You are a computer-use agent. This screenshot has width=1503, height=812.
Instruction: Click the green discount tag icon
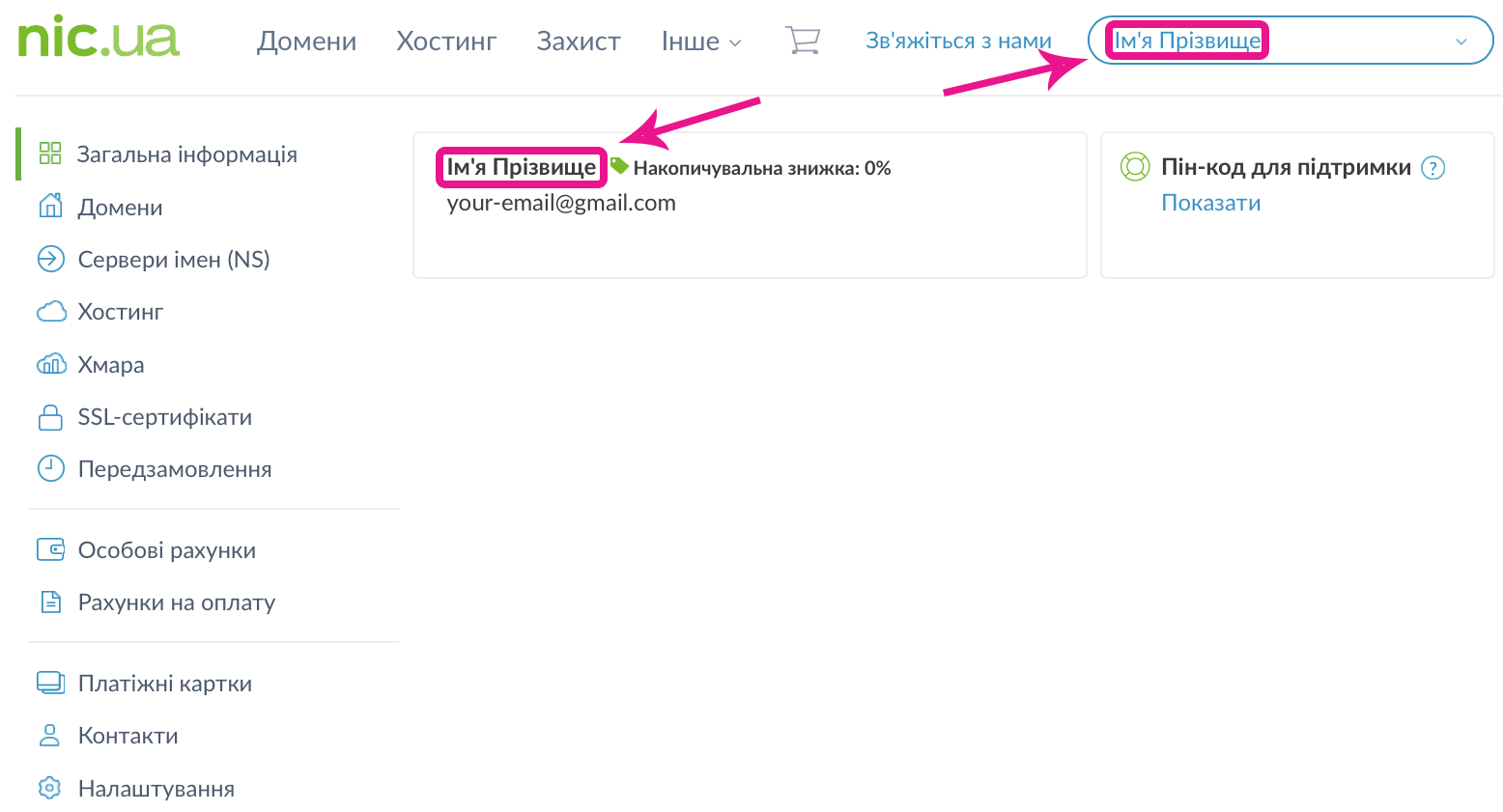click(619, 166)
